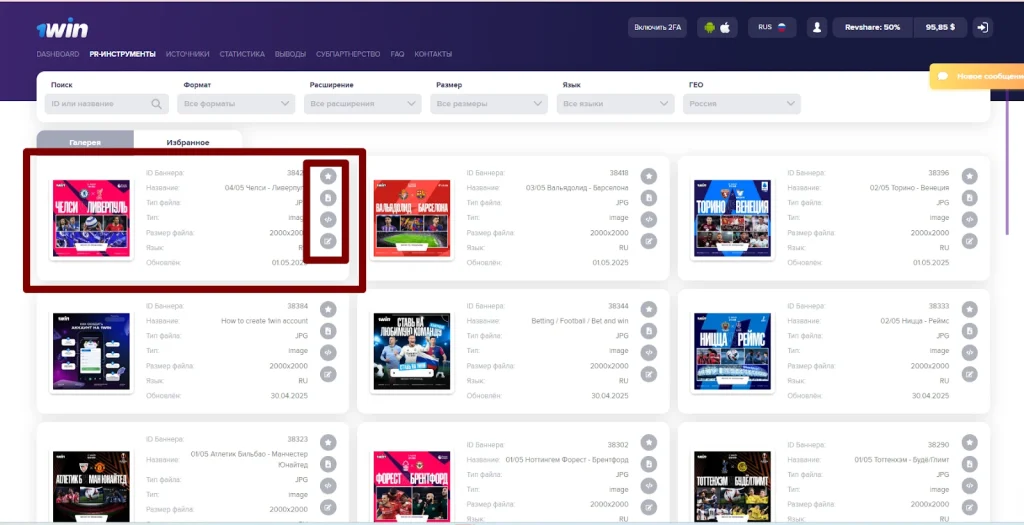Open the Челси Ливерпуль banner thumbnail

tap(91, 218)
